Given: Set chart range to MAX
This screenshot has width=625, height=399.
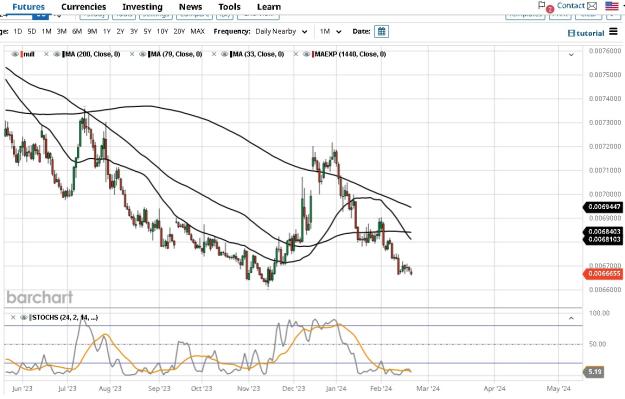Looking at the screenshot, I should (198, 31).
